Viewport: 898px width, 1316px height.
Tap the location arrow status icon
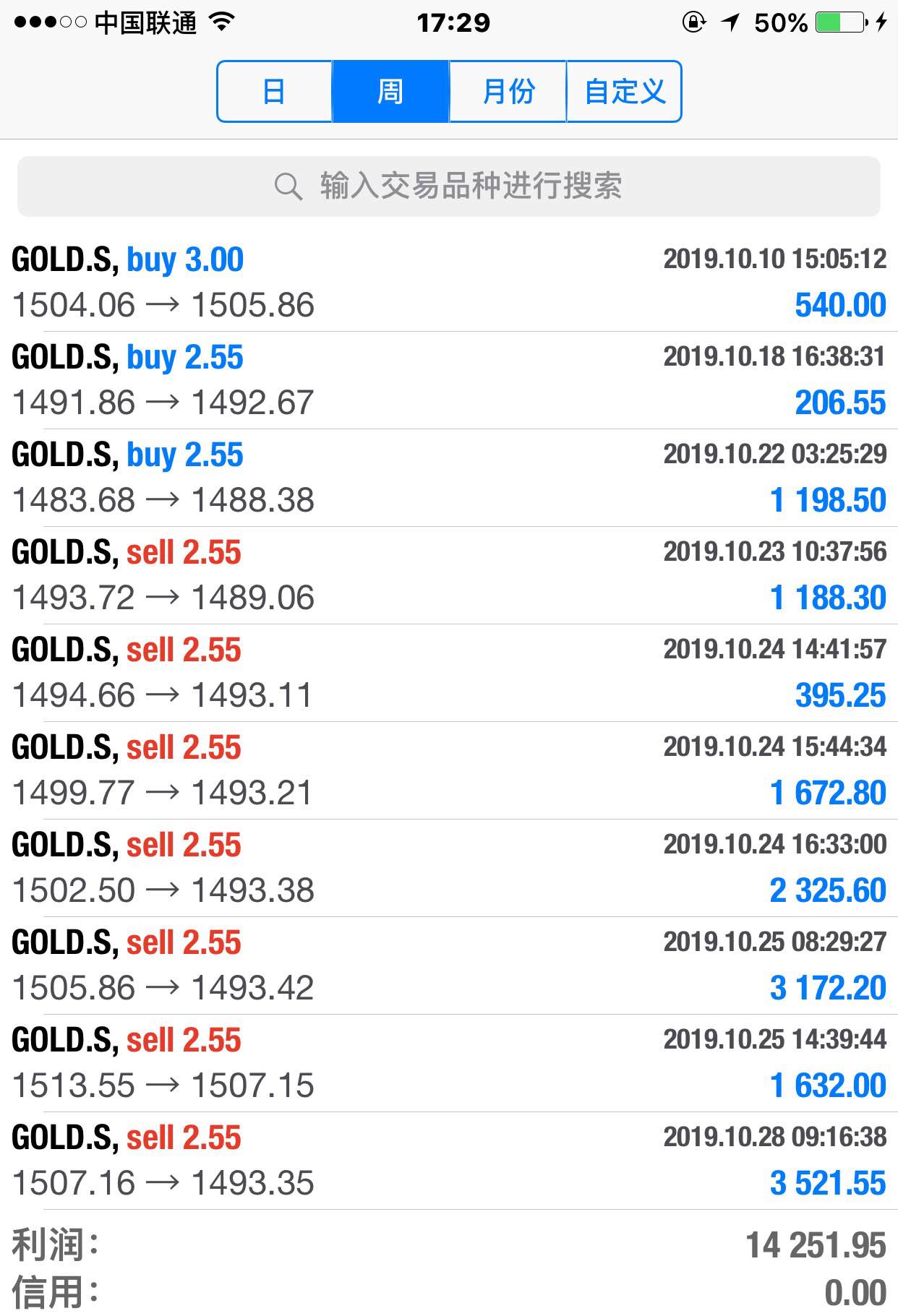[731, 22]
